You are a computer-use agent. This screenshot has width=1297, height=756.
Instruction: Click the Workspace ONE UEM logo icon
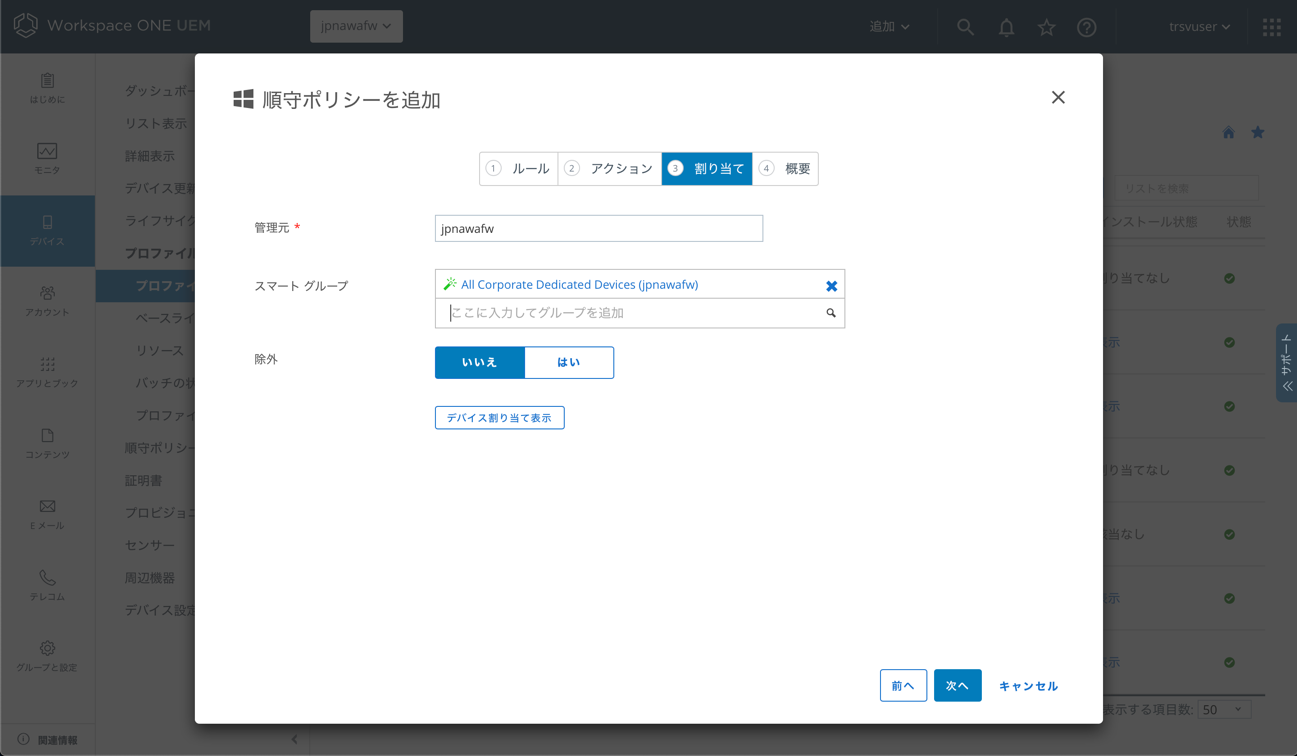click(26, 25)
